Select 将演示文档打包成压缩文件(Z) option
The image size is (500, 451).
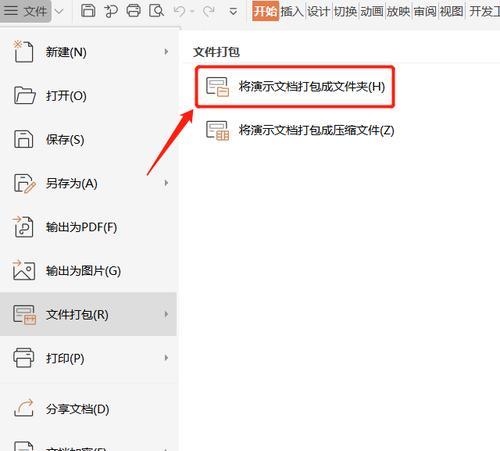(x=300, y=130)
